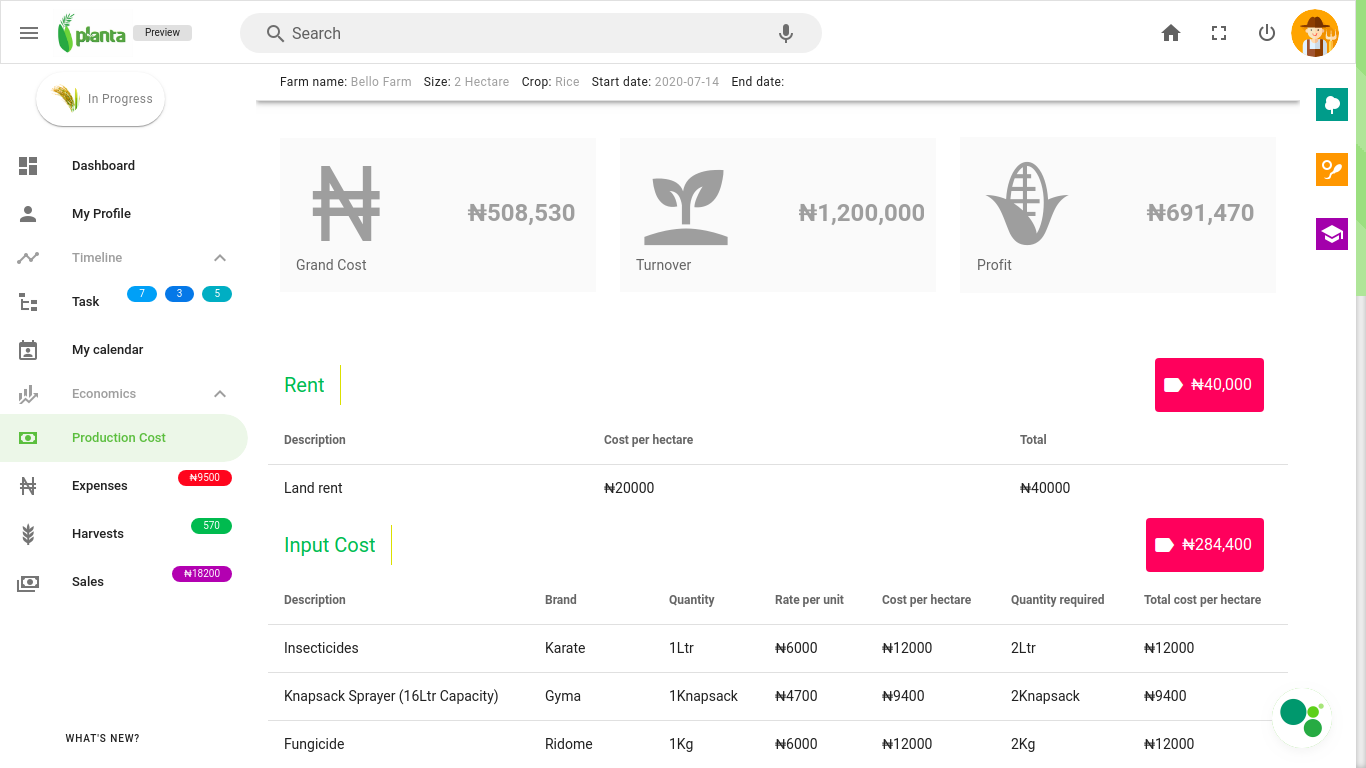The width and height of the screenshot is (1366, 768).
Task: Select Production Cost menu item
Action: [x=124, y=438]
